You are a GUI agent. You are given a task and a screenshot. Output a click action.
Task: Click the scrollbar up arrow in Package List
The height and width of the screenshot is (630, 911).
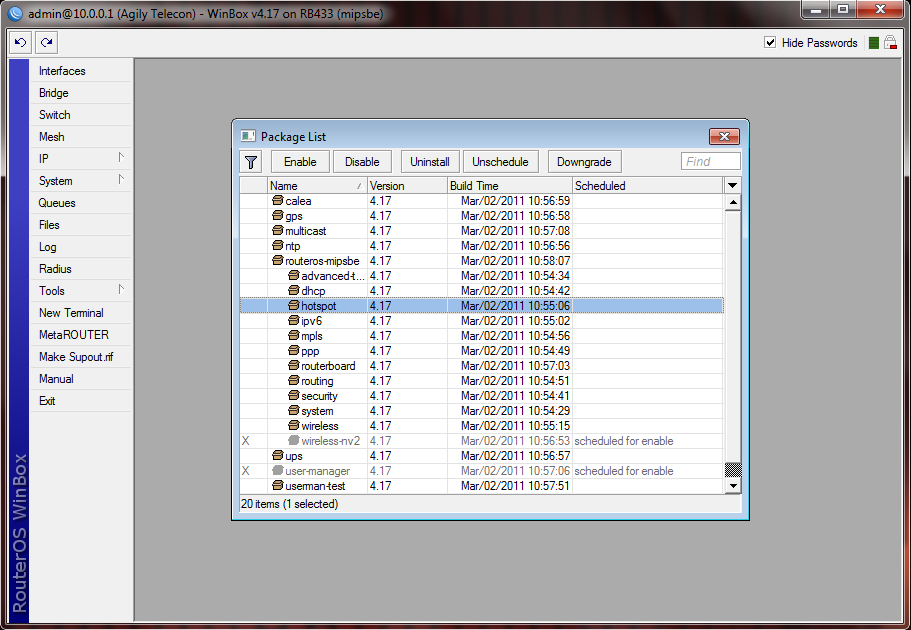pos(733,202)
